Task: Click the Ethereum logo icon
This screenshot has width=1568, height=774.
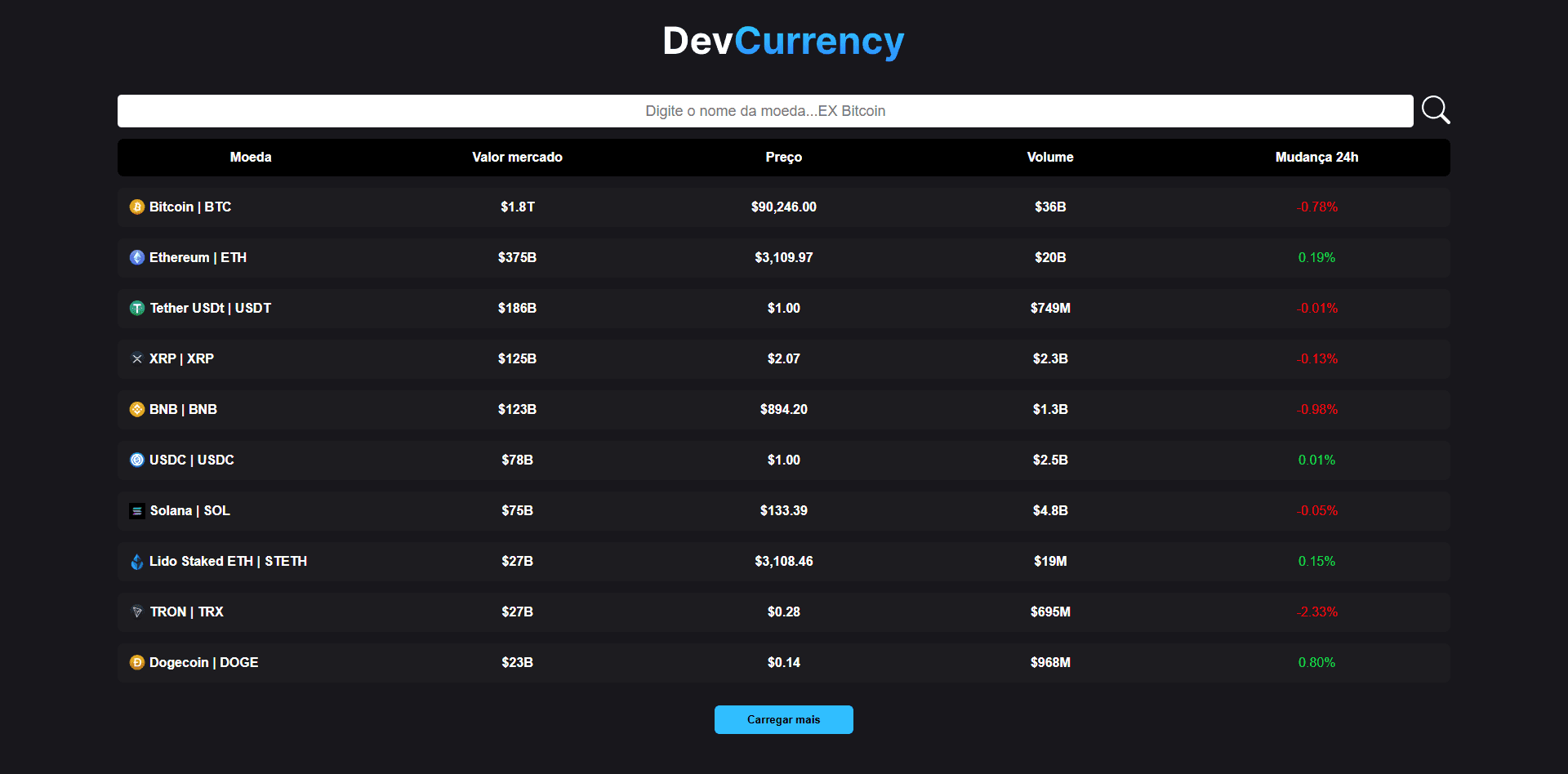Action: [x=137, y=258]
